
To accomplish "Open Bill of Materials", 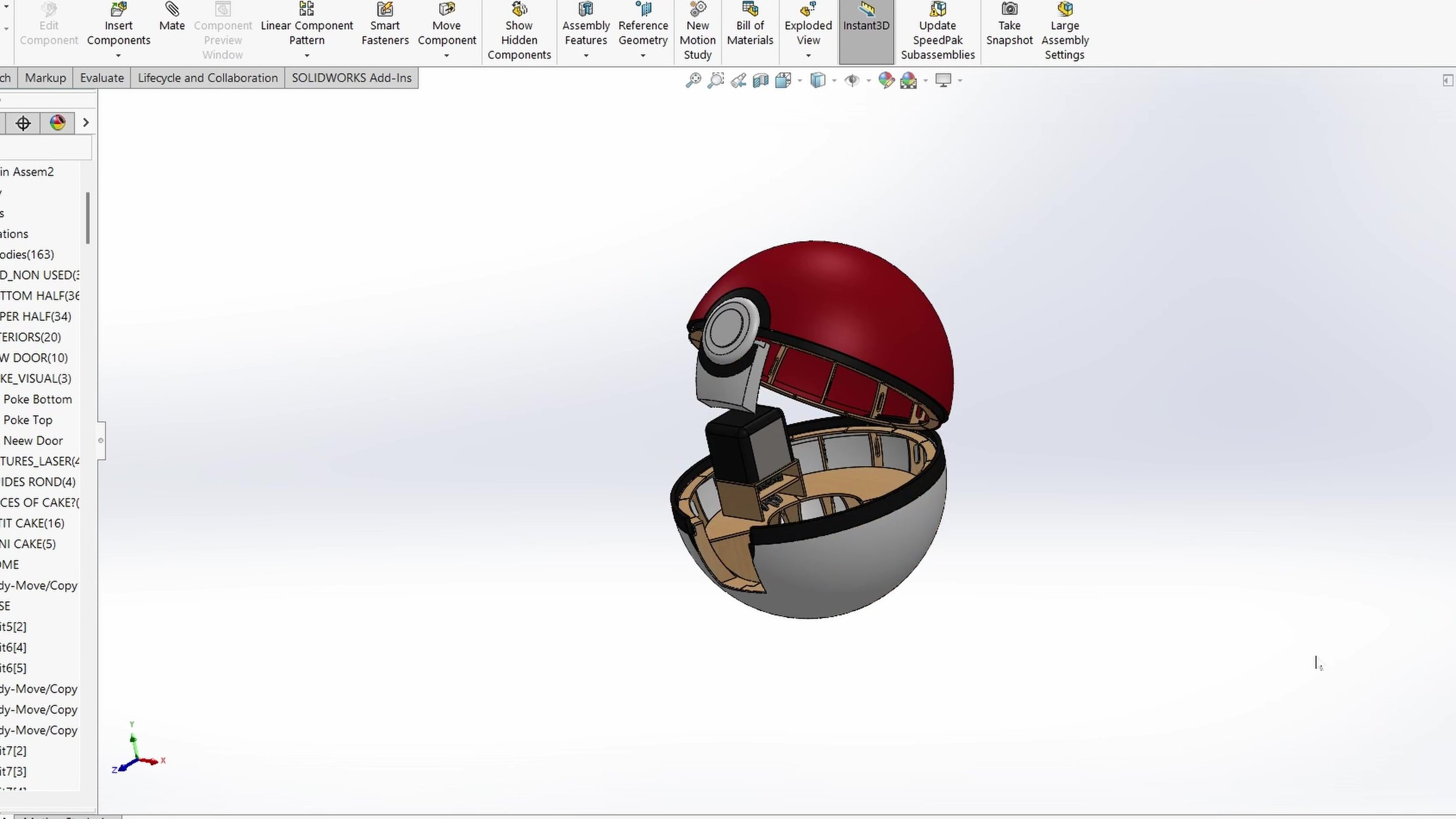I will coord(750,25).
